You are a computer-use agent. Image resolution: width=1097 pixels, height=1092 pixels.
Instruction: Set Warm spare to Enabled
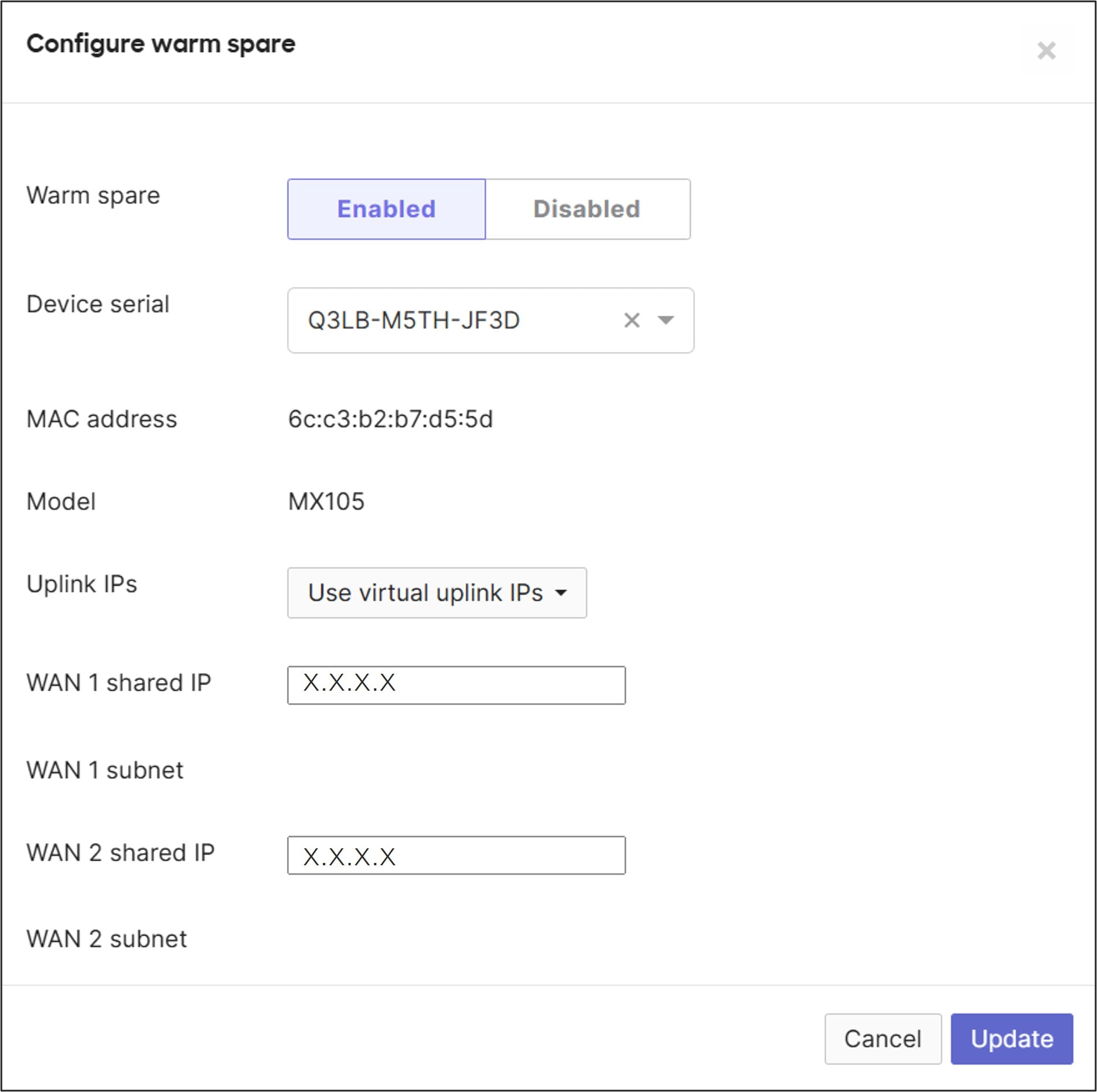coord(386,209)
